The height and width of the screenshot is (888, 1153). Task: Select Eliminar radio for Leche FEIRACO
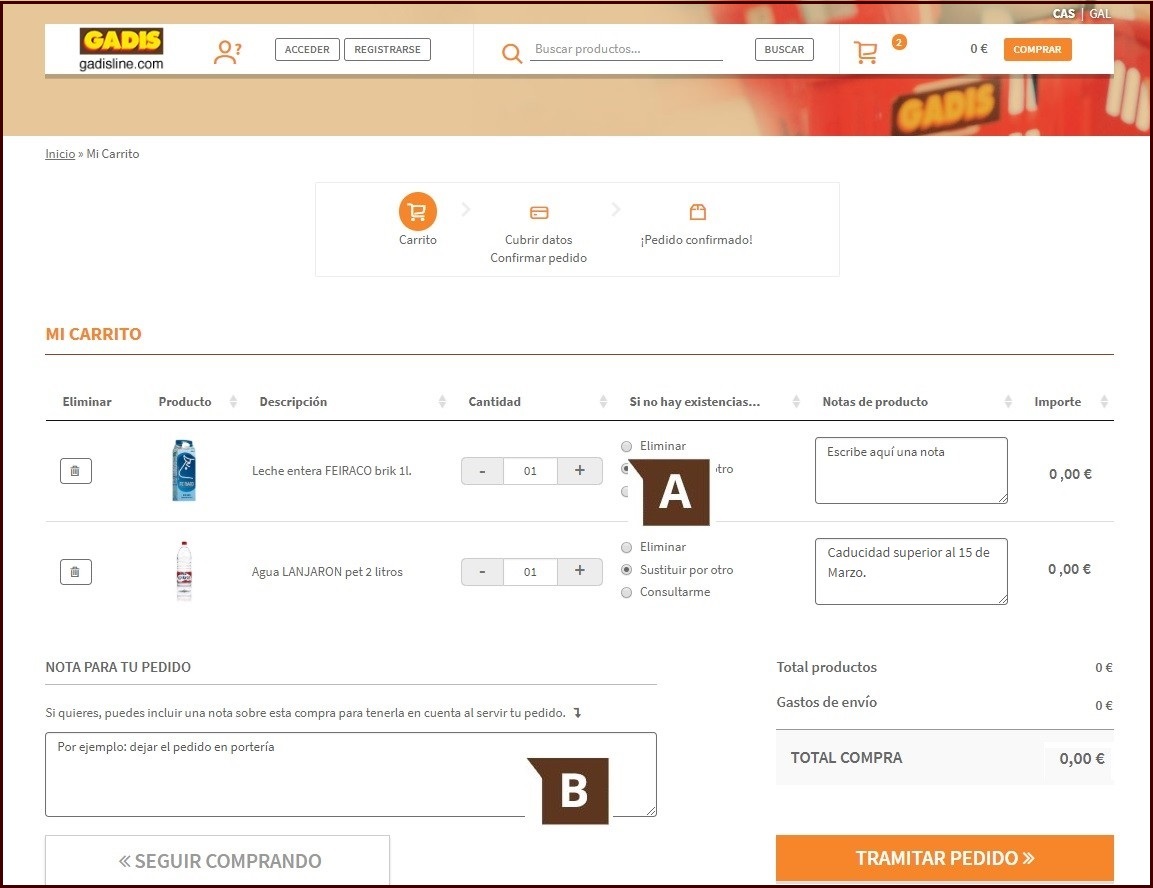pyautogui.click(x=627, y=446)
